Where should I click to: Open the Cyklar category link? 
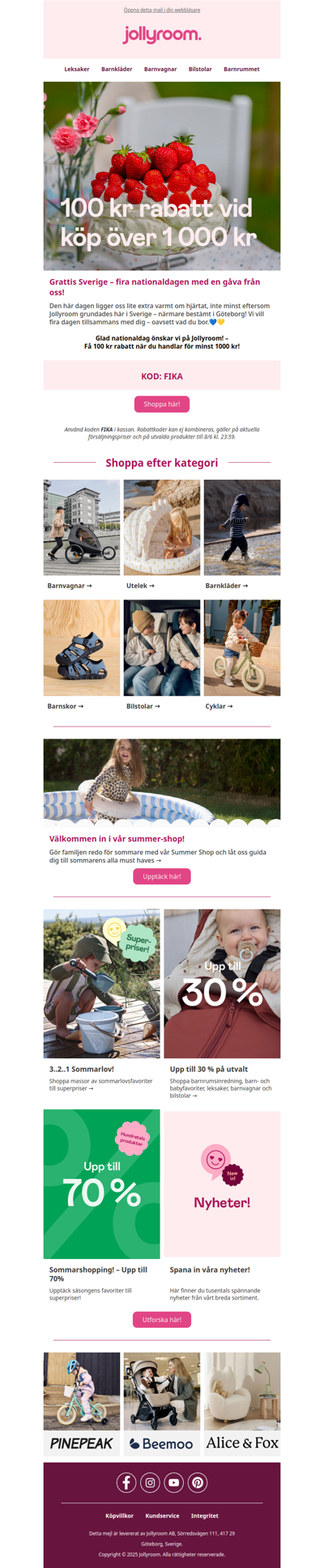[219, 706]
